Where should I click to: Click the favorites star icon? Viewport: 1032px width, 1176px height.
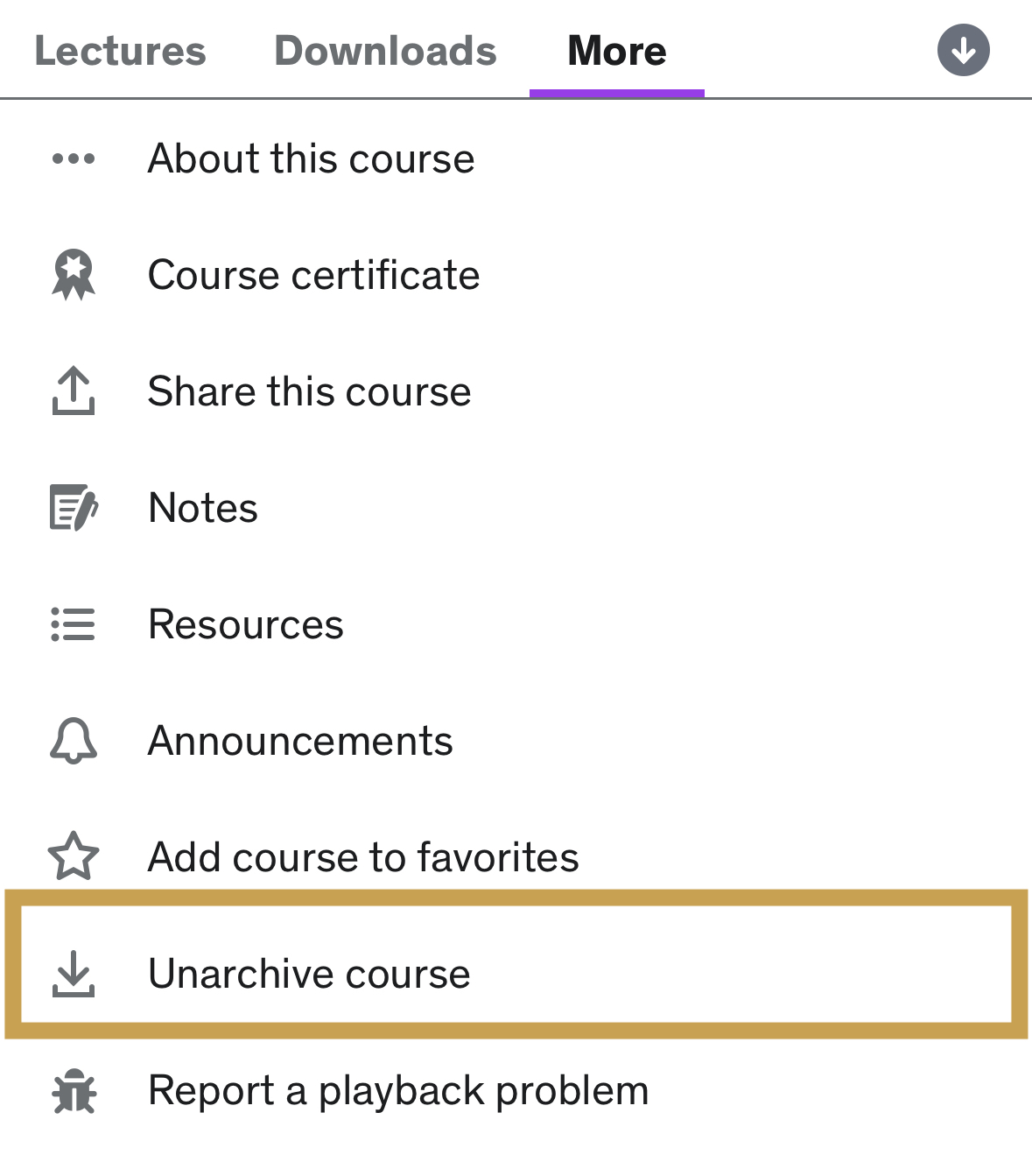[x=74, y=856]
